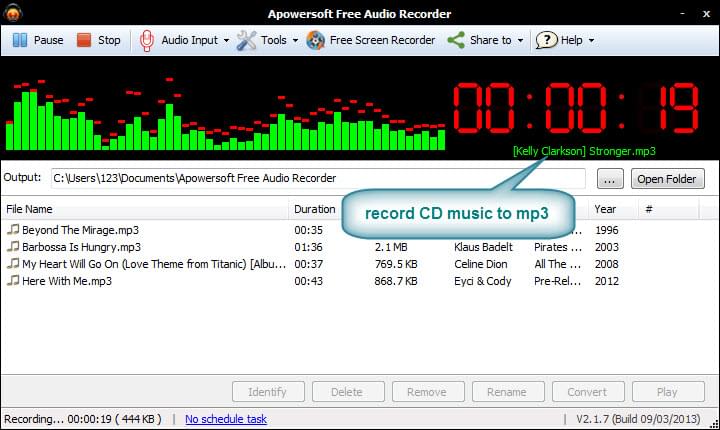The height and width of the screenshot is (430, 720).
Task: Open the Help dropdown arrow
Action: pos(592,41)
